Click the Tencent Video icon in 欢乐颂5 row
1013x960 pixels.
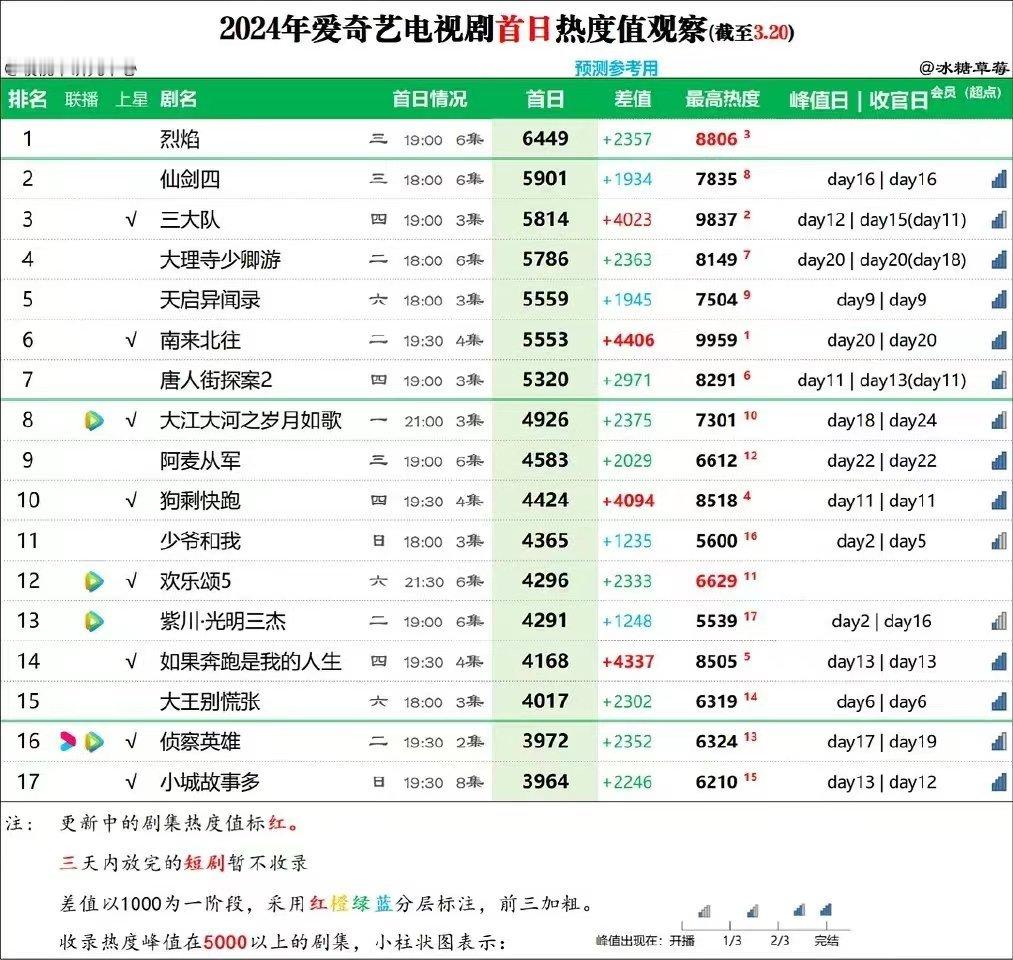94,581
